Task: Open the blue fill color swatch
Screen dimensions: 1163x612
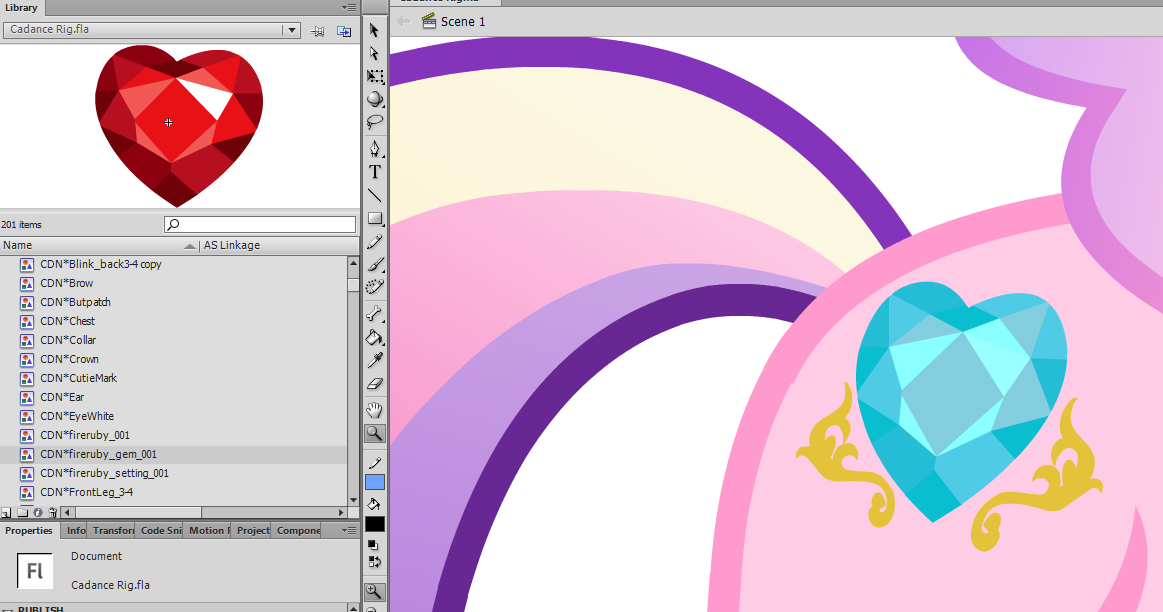Action: (x=375, y=483)
